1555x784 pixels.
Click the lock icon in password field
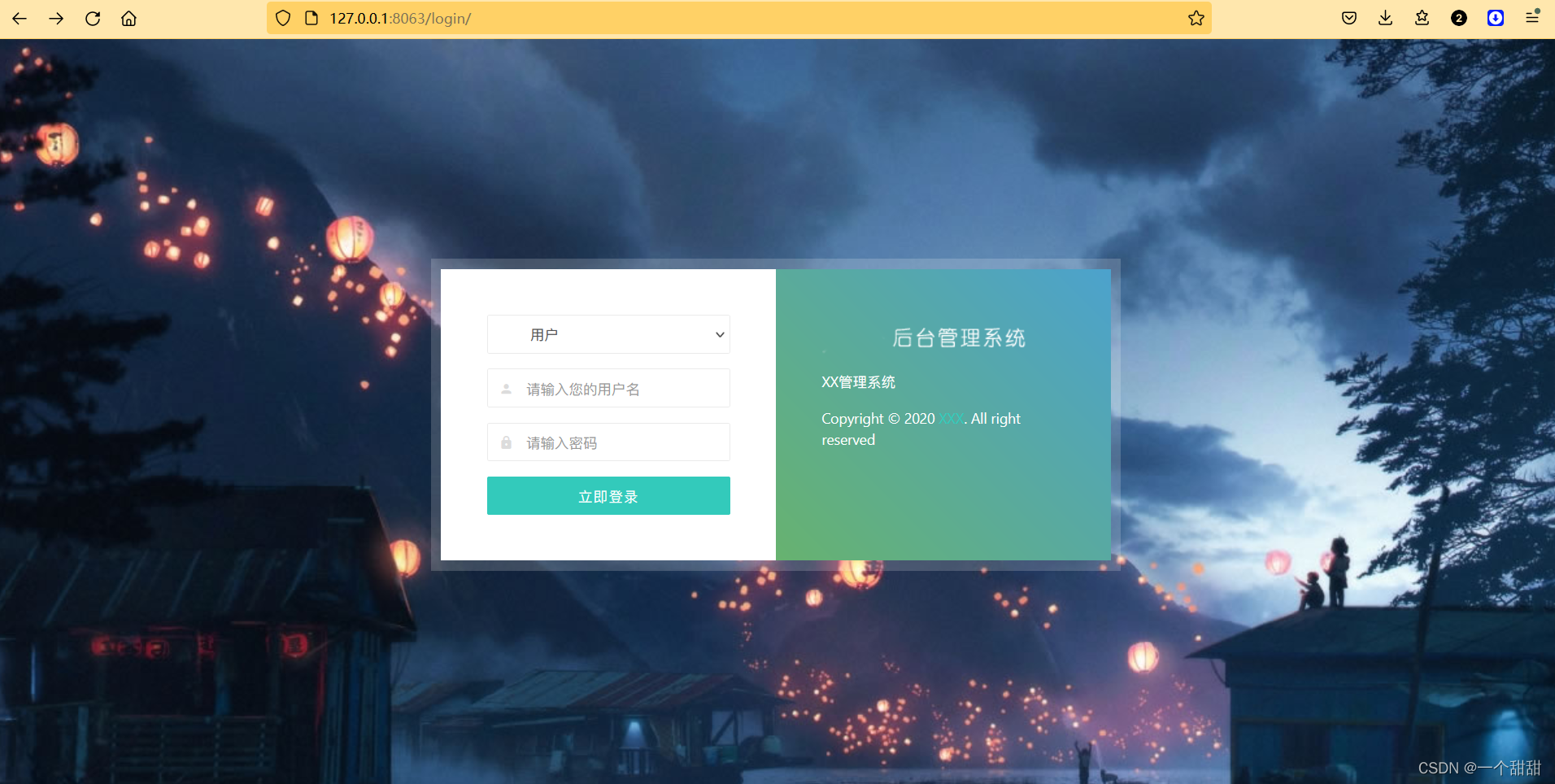(x=506, y=442)
